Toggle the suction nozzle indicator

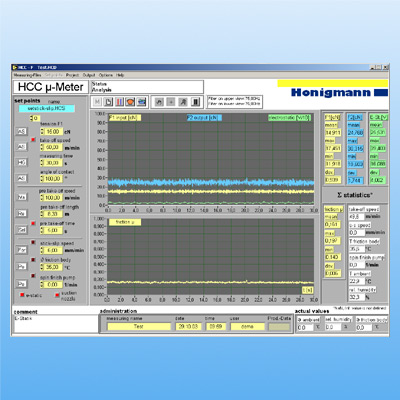(x=57, y=295)
